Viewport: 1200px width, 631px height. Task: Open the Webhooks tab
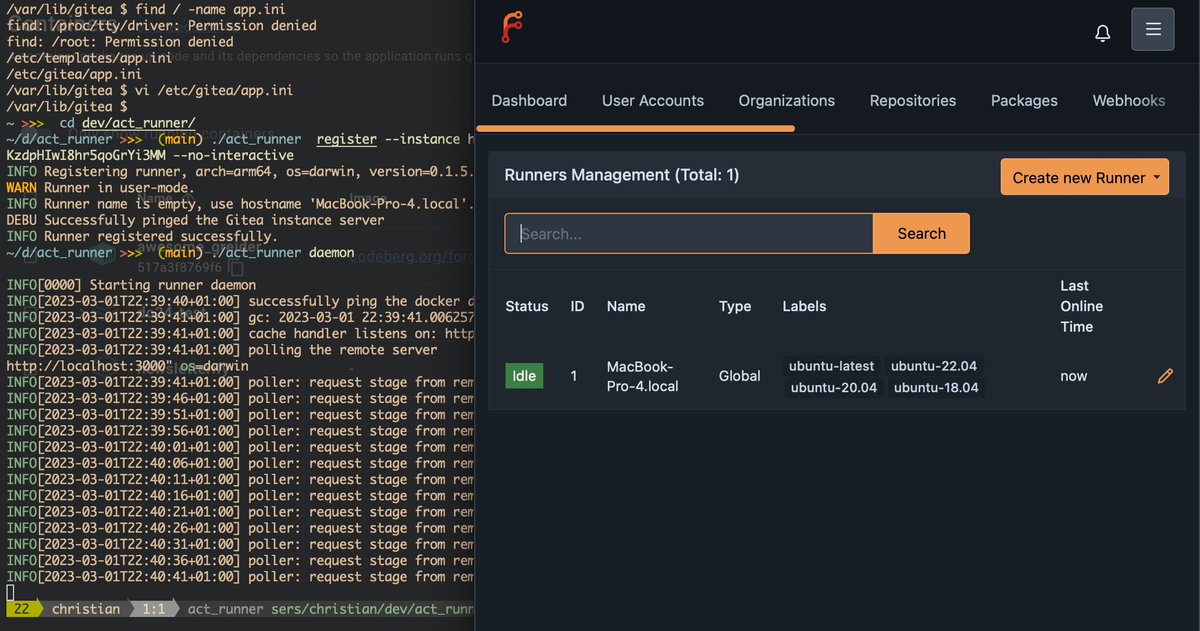click(x=1129, y=100)
